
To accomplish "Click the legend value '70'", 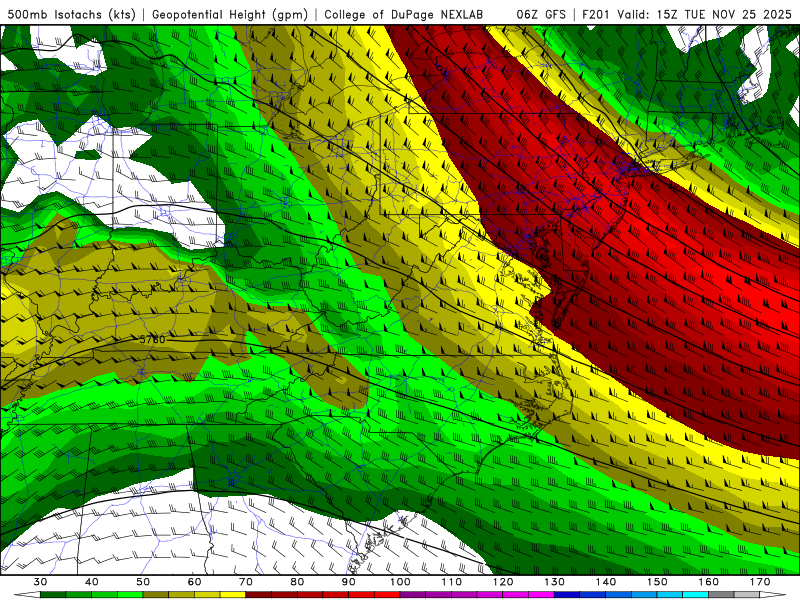I will click(246, 582).
